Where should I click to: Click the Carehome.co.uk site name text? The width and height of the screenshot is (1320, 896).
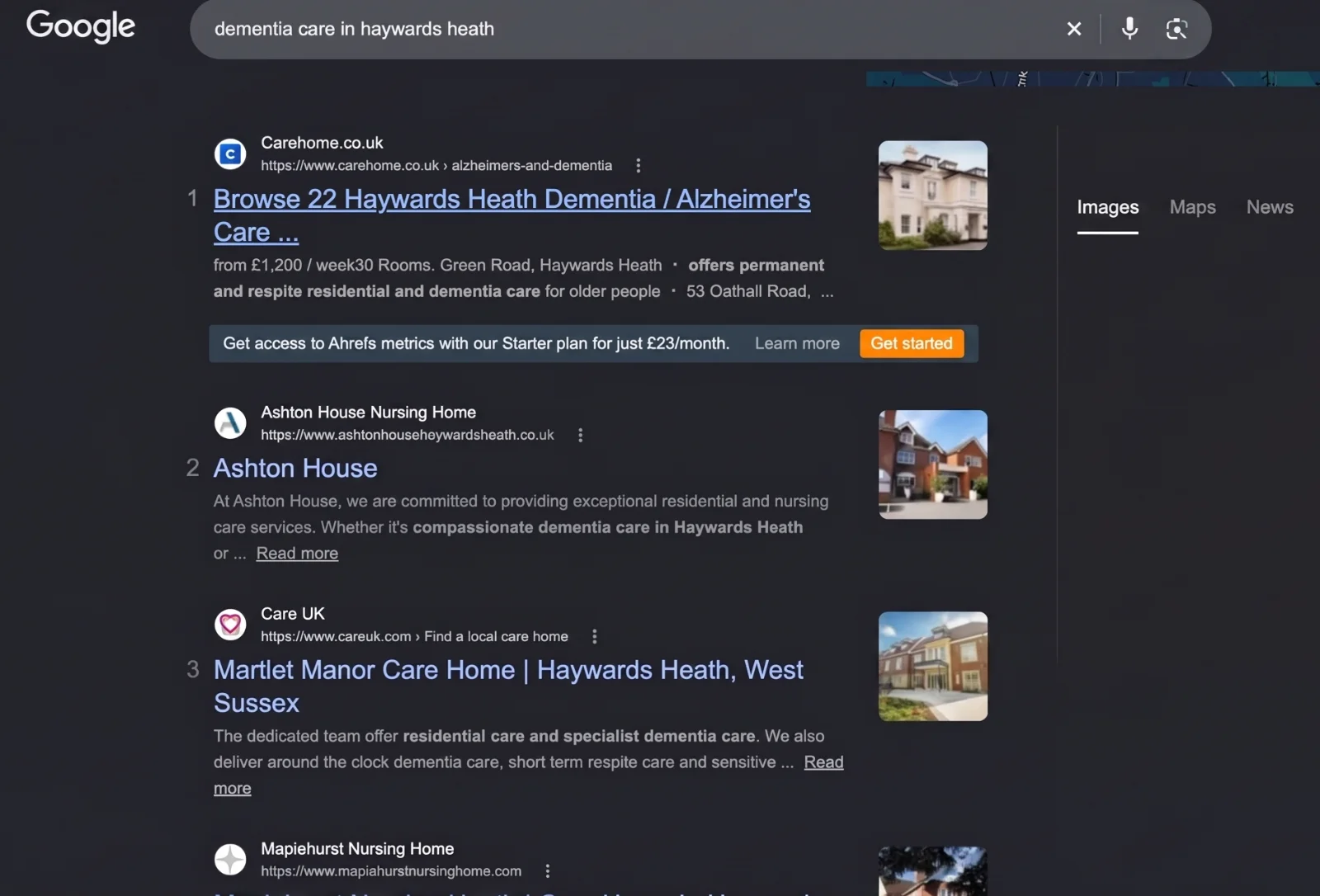coord(322,143)
